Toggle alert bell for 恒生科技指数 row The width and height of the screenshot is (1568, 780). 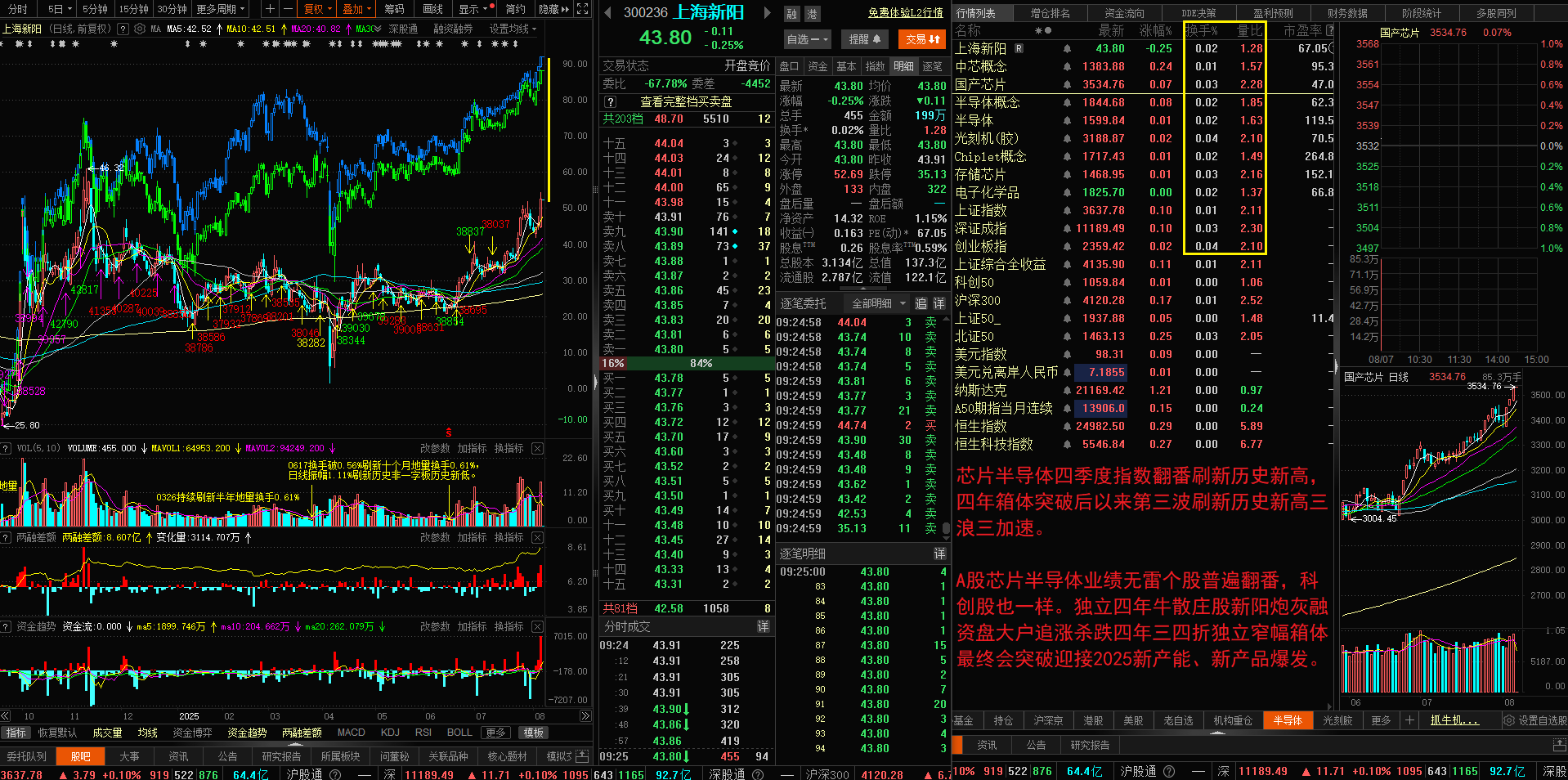pos(1067,444)
